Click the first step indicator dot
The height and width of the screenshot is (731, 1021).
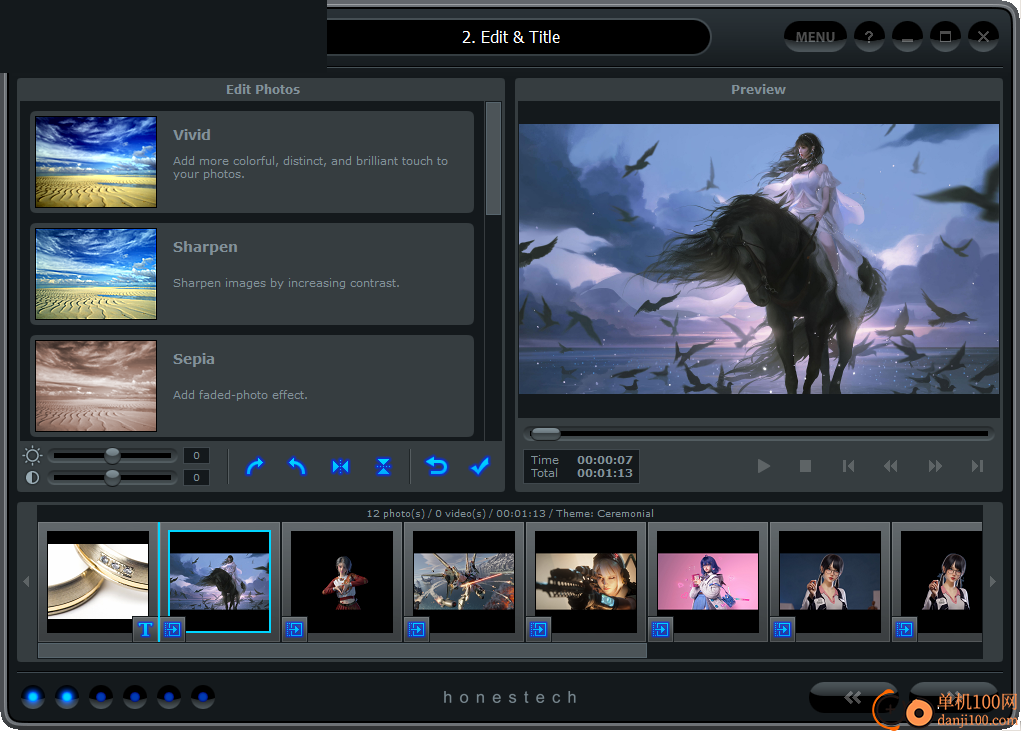click(33, 697)
